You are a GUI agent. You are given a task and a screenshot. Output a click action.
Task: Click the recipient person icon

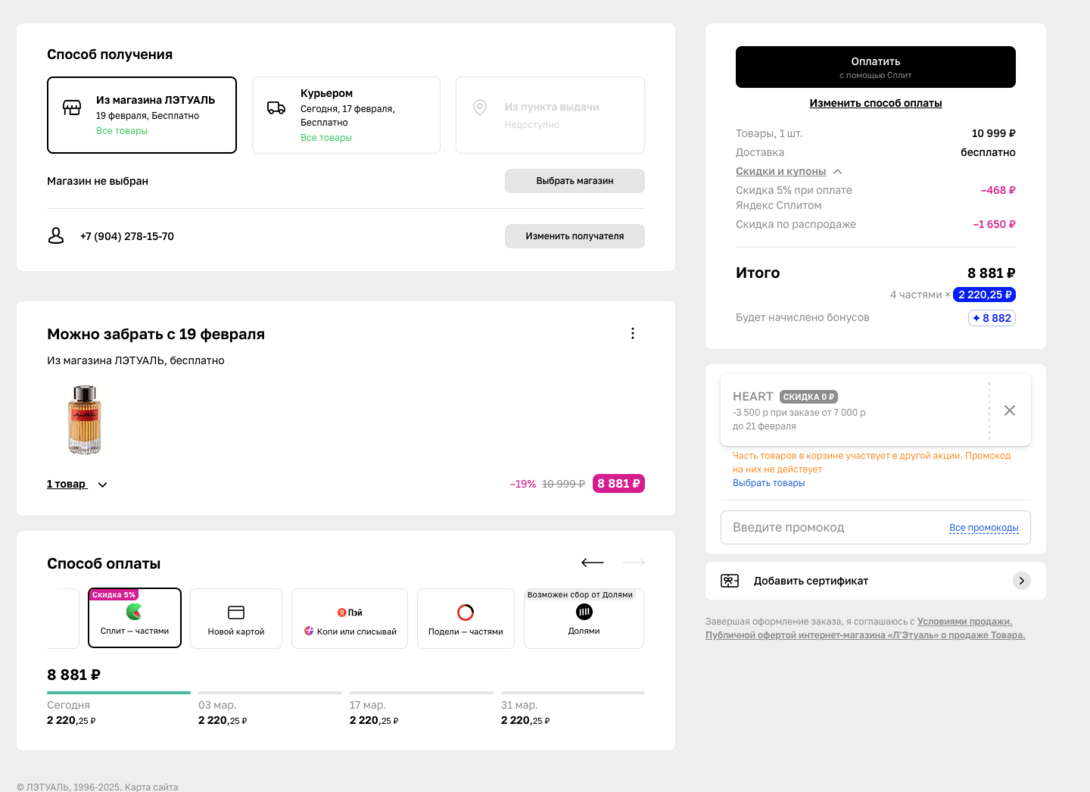pyautogui.click(x=56, y=236)
